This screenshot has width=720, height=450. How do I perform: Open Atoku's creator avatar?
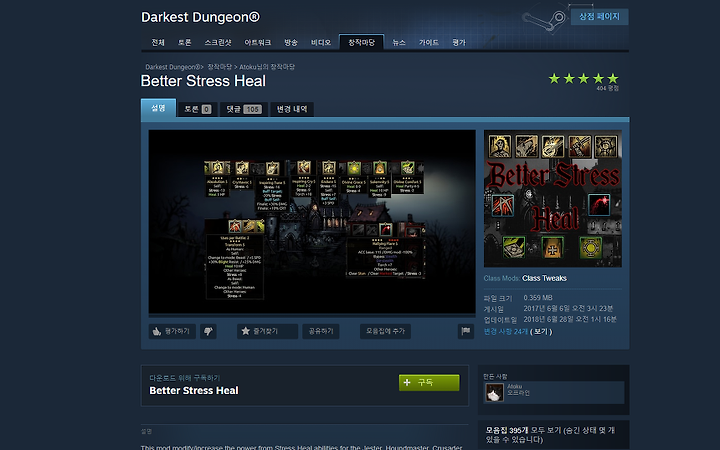pos(494,393)
